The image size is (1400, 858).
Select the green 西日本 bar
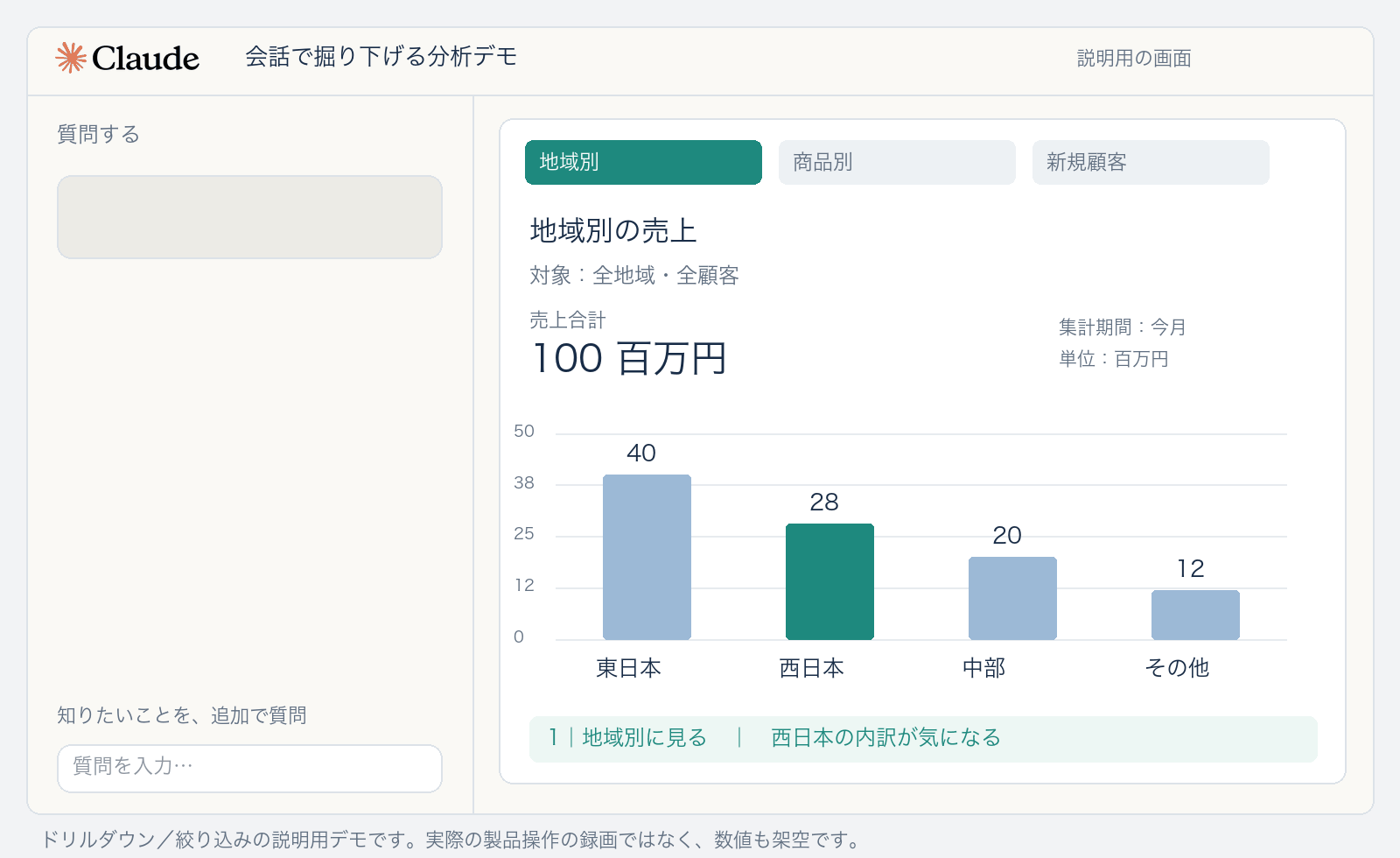pos(829,581)
